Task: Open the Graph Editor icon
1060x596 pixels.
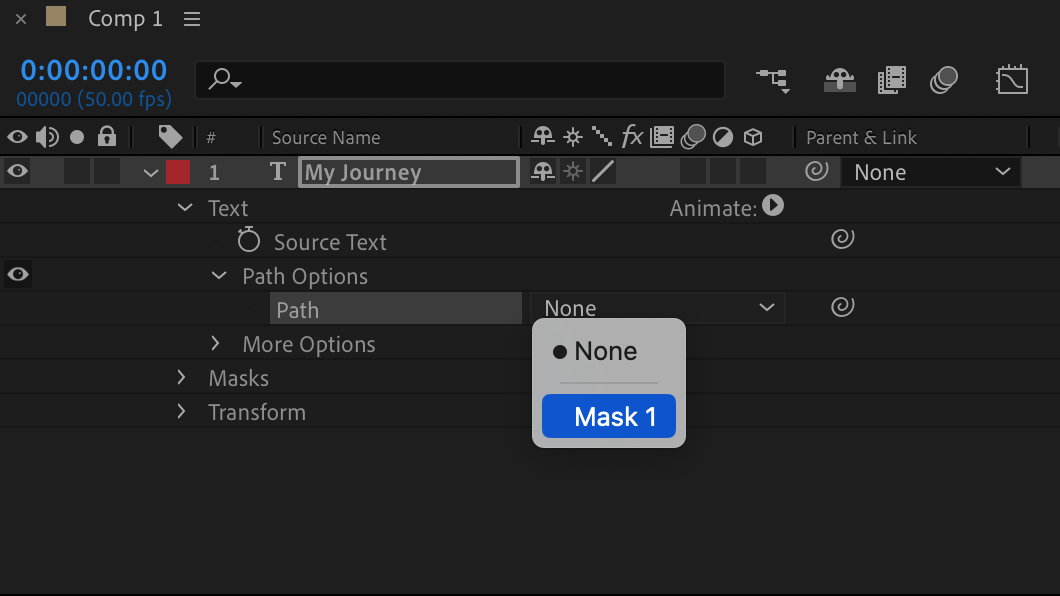Action: point(1012,80)
